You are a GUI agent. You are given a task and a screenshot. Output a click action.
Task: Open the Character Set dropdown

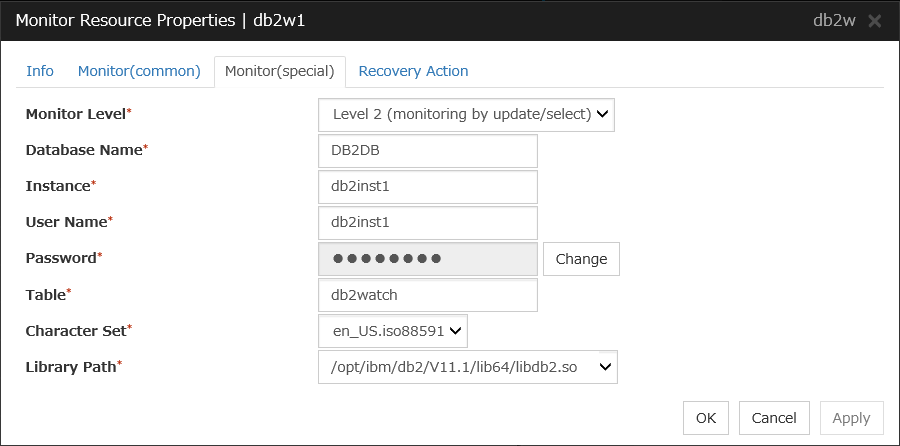[393, 331]
